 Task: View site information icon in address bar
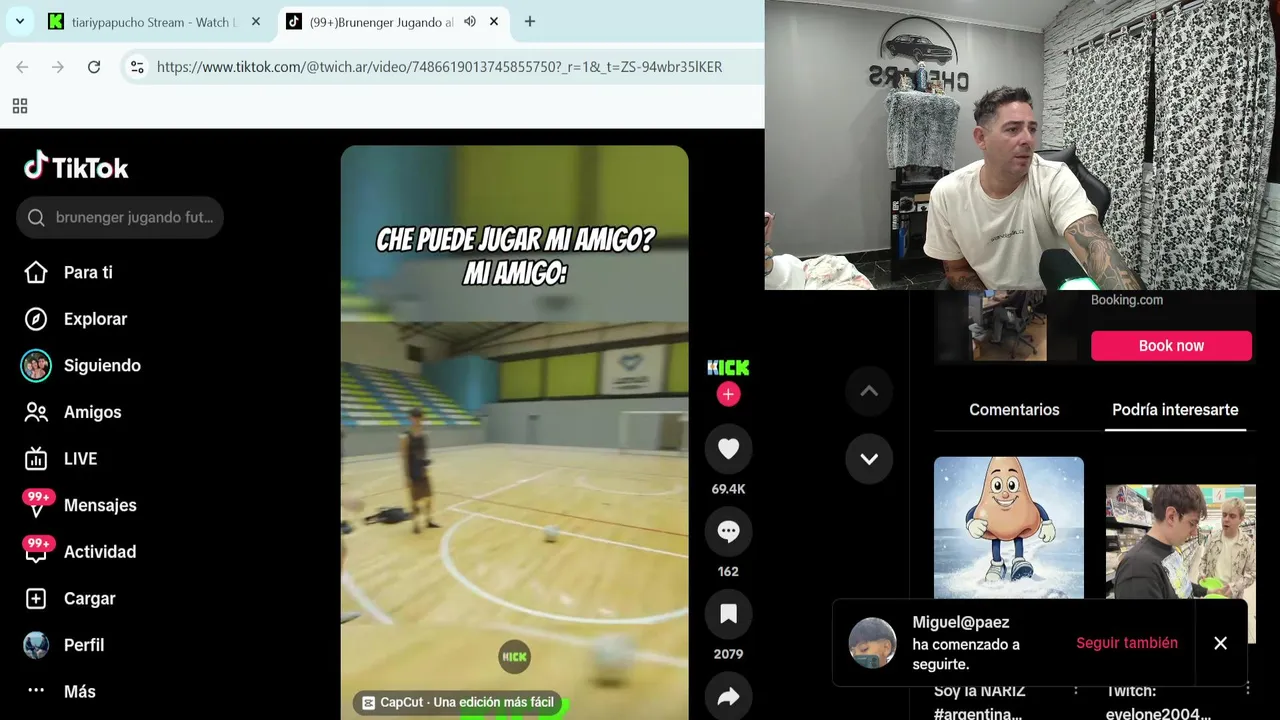pos(137,67)
